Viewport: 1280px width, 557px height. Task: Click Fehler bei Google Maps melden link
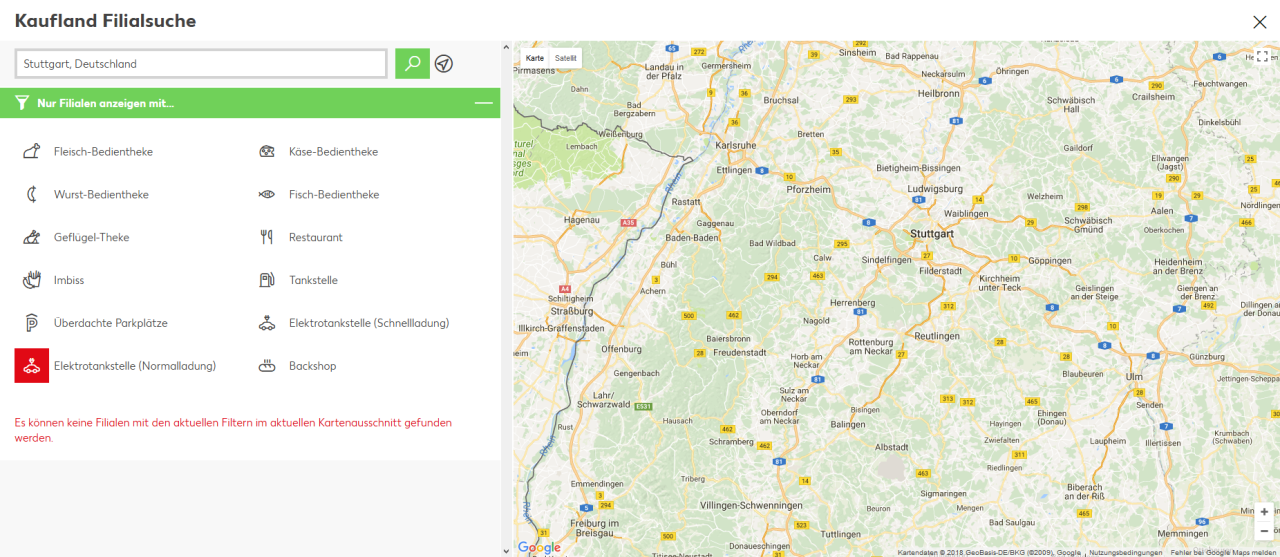tap(1224, 552)
